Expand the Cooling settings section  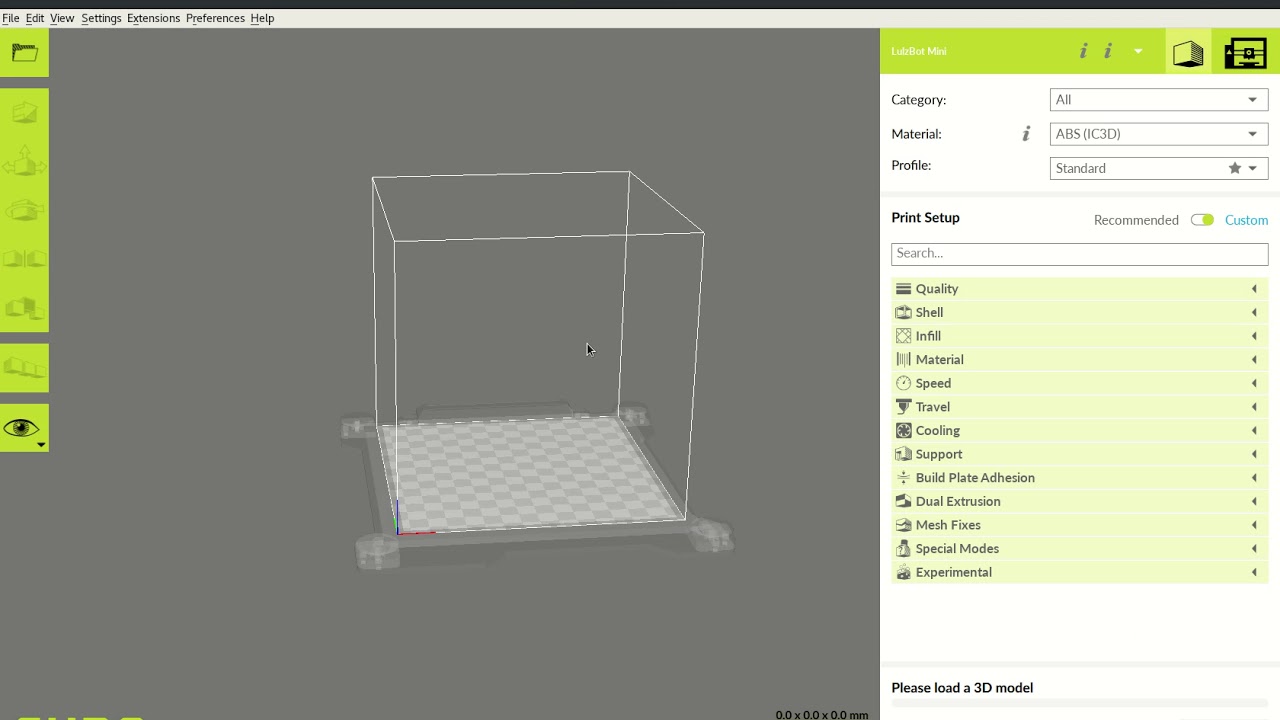[1079, 431]
